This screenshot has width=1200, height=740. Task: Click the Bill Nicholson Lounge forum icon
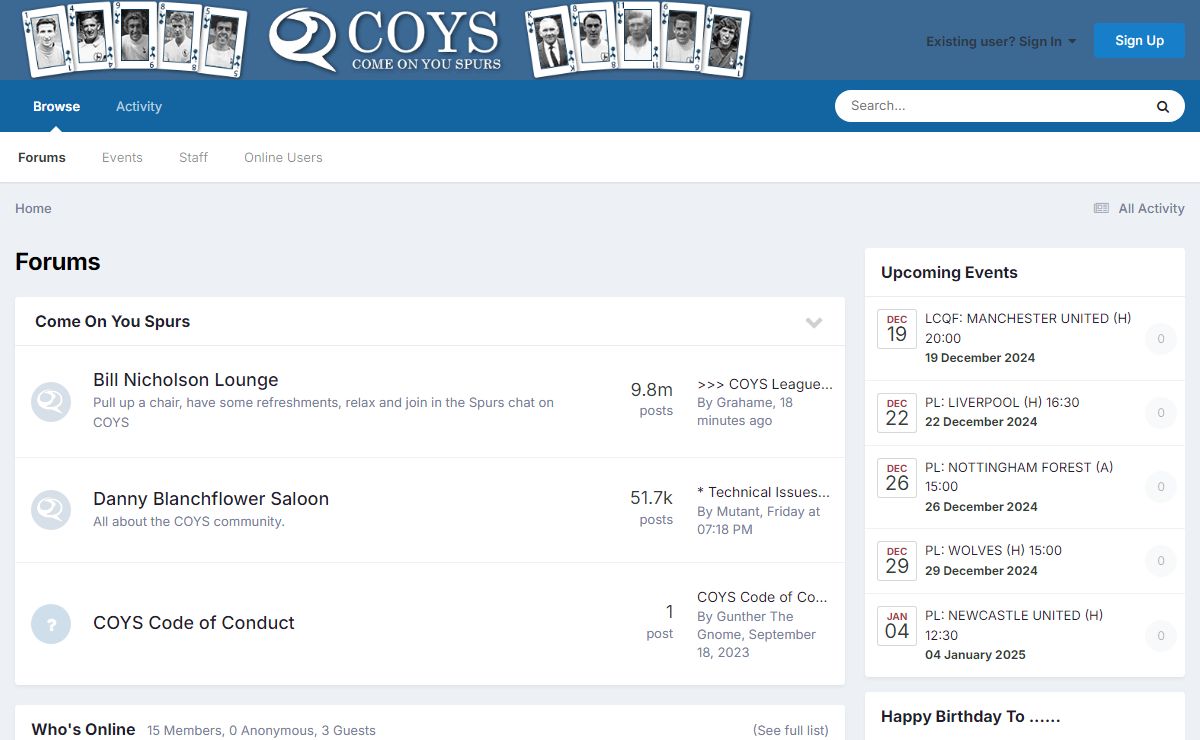[x=51, y=401]
